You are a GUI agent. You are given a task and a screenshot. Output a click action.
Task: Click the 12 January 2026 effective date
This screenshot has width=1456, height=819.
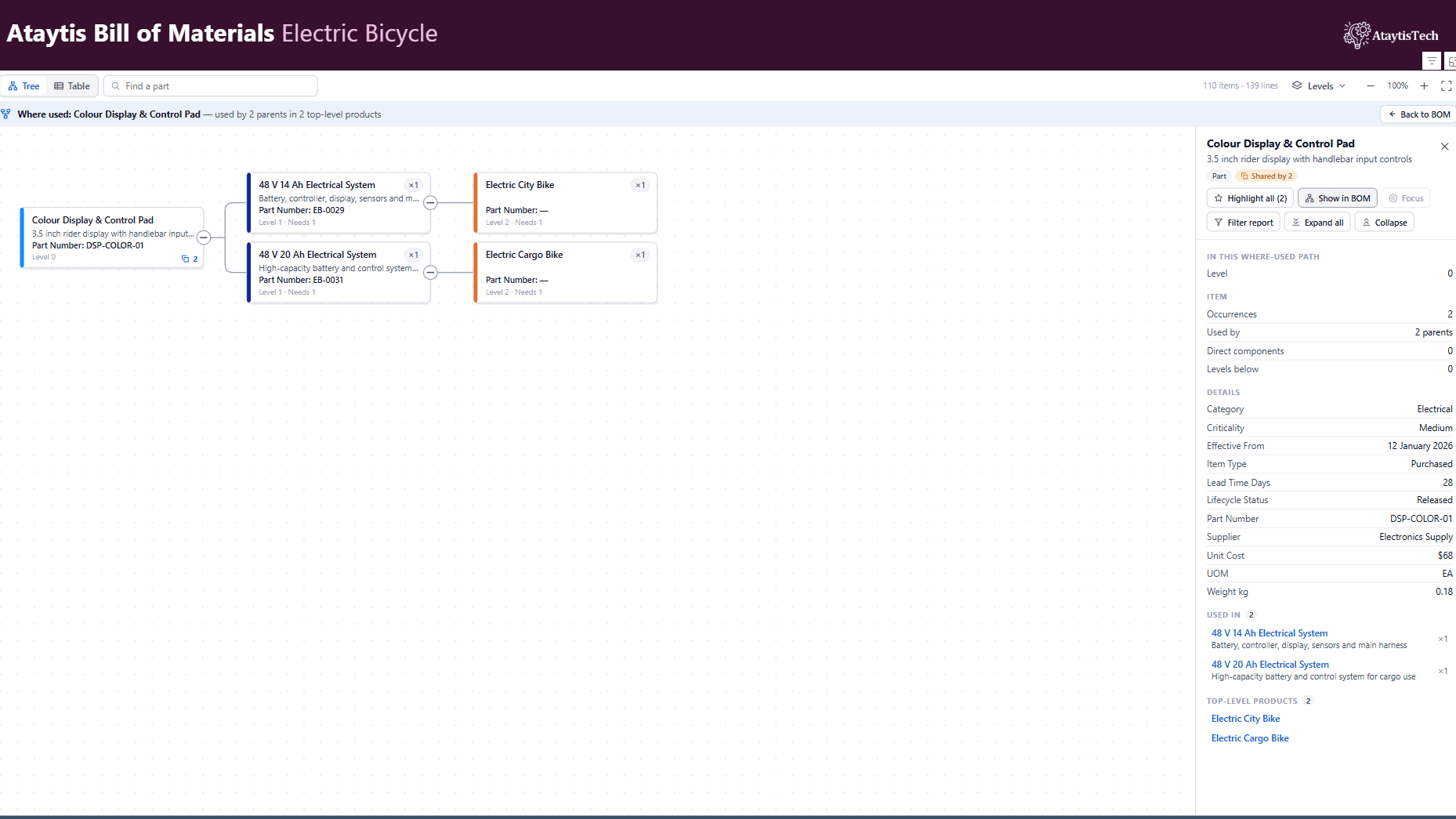click(1420, 446)
